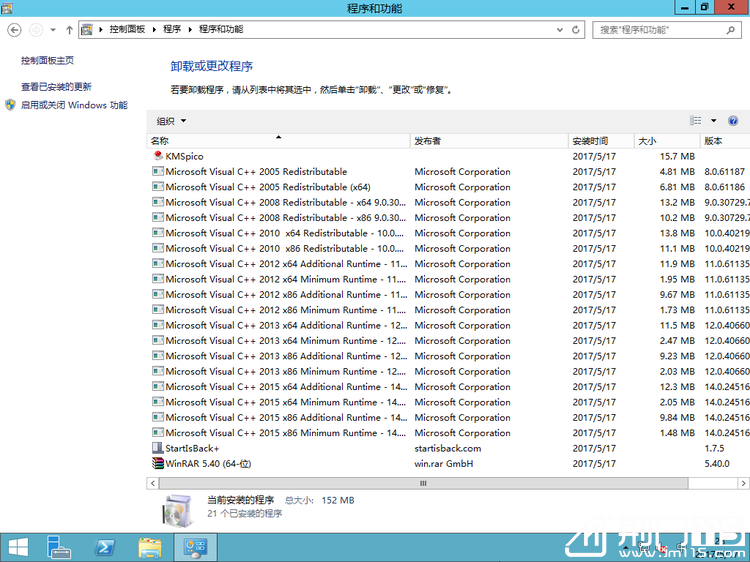The height and width of the screenshot is (562, 750).
Task: Click the win.rar GmbH publisher cell
Action: [443, 463]
